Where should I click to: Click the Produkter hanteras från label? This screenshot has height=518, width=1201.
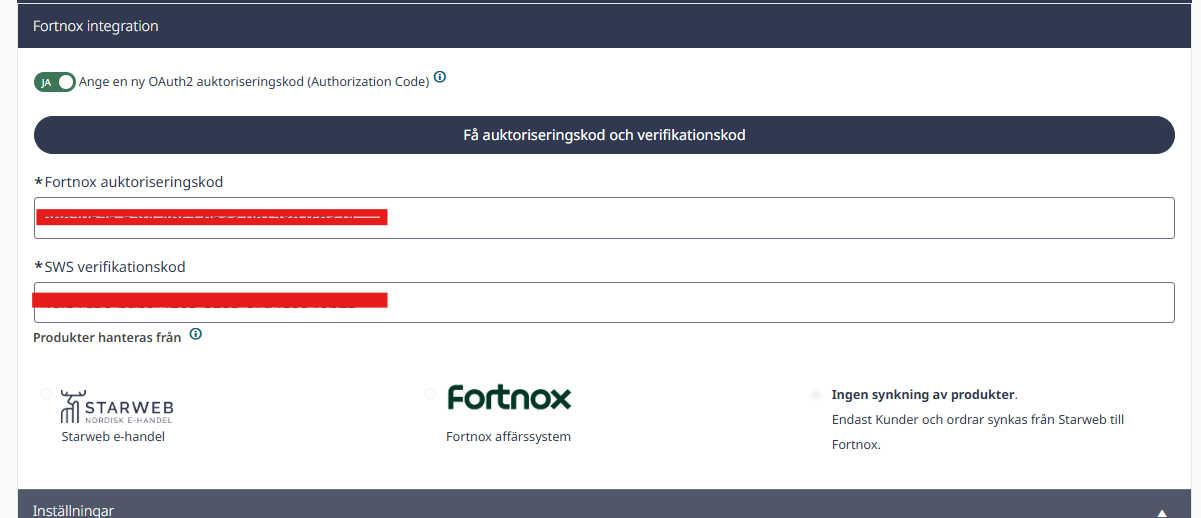(x=107, y=338)
